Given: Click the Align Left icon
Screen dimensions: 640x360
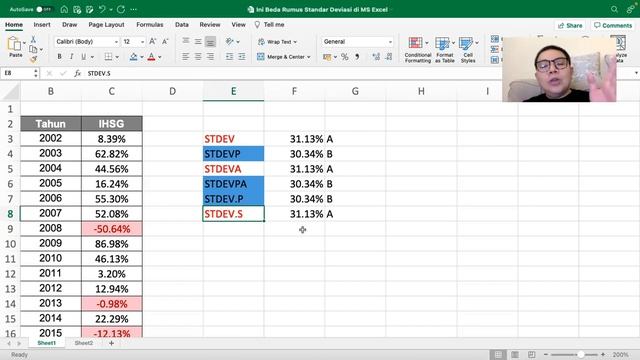Looking at the screenshot, I should 186,56.
